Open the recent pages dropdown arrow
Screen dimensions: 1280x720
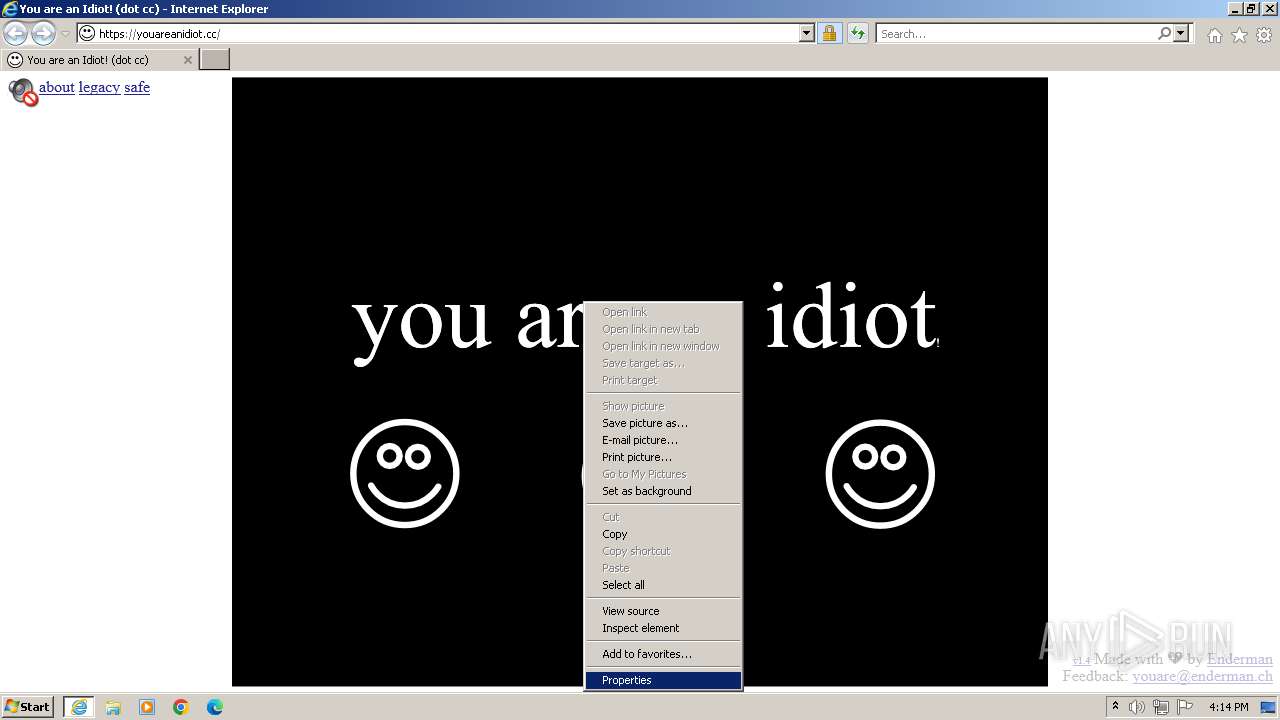click(x=66, y=34)
